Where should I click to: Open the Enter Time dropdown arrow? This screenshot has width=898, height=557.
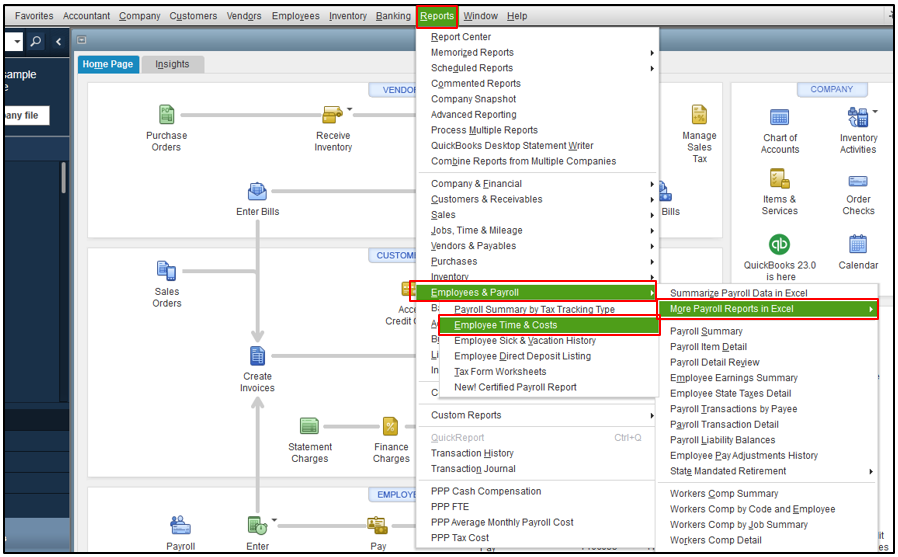274,520
